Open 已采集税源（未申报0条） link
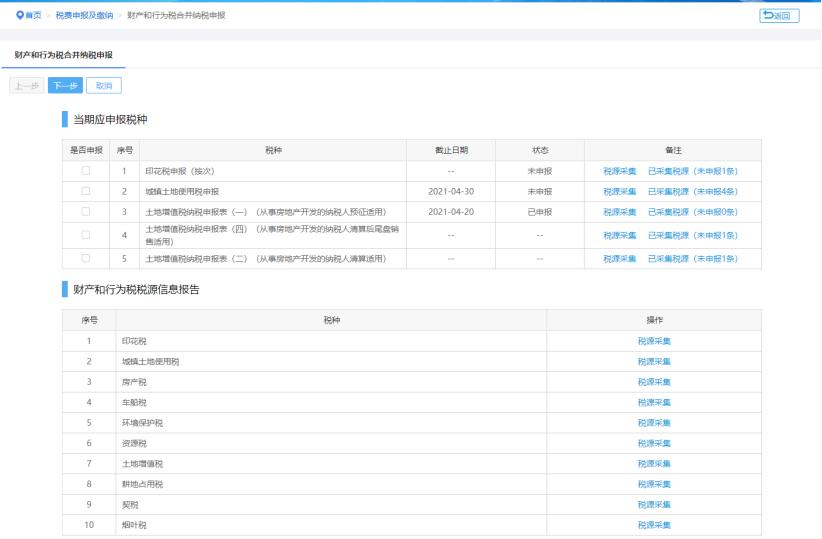 693,212
